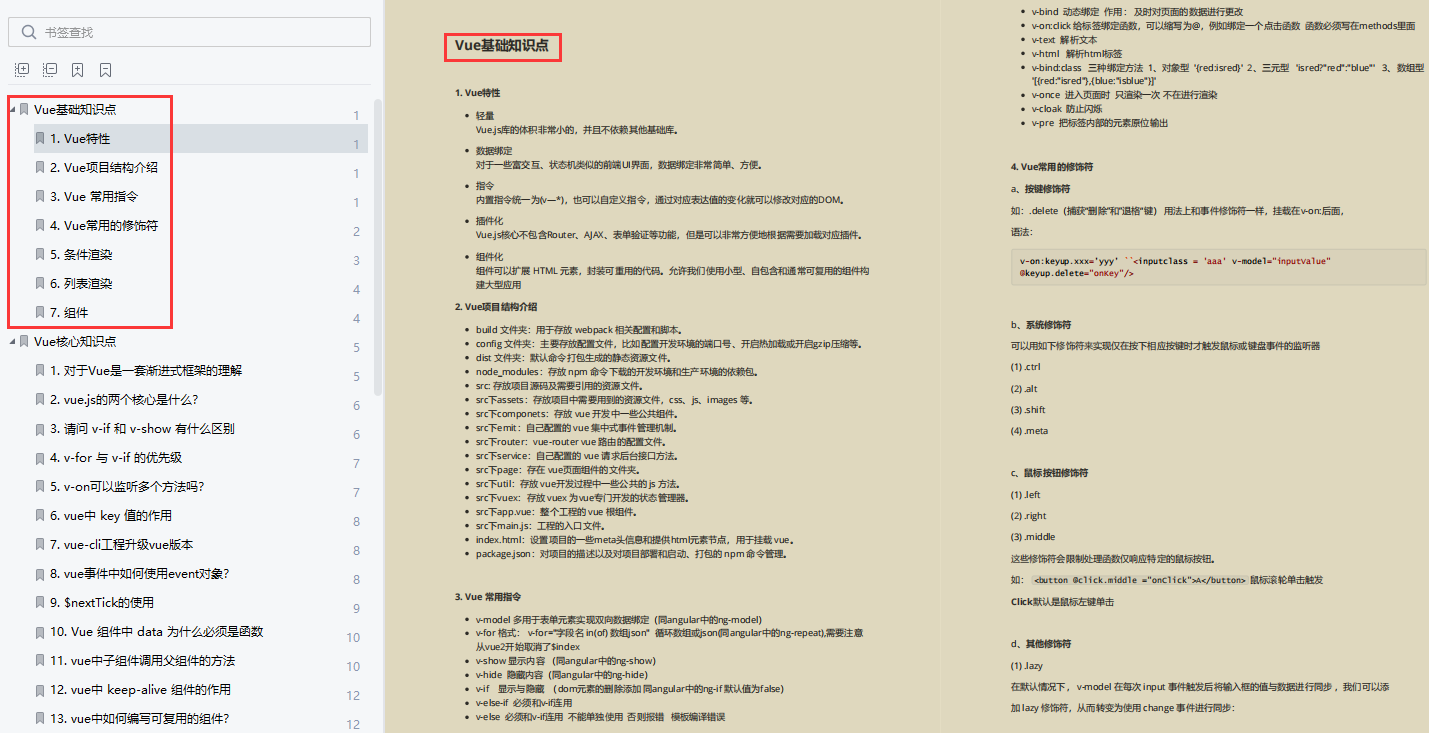Click bookmark icon beside '13. vue中如何编写可复用的组件?'
The height and width of the screenshot is (733, 1429).
(x=39, y=719)
